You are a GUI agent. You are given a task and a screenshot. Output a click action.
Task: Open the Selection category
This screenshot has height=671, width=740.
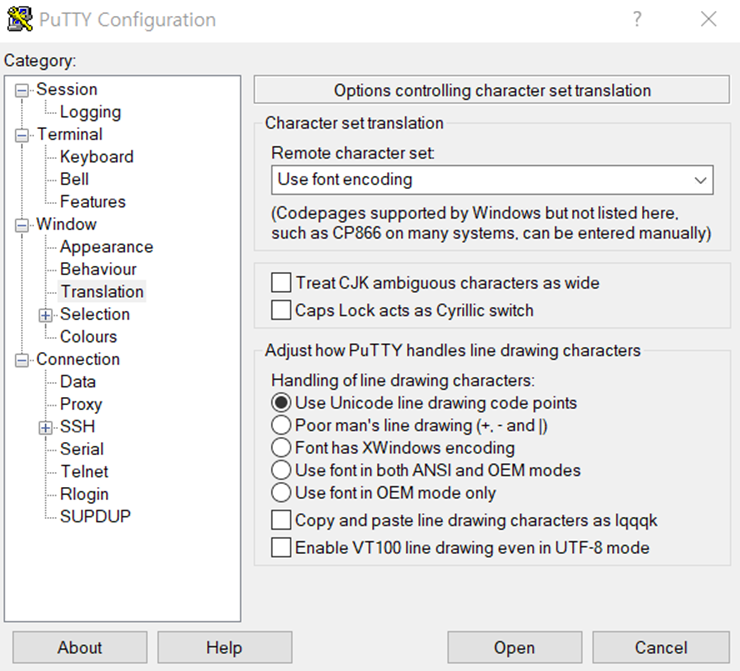94,314
